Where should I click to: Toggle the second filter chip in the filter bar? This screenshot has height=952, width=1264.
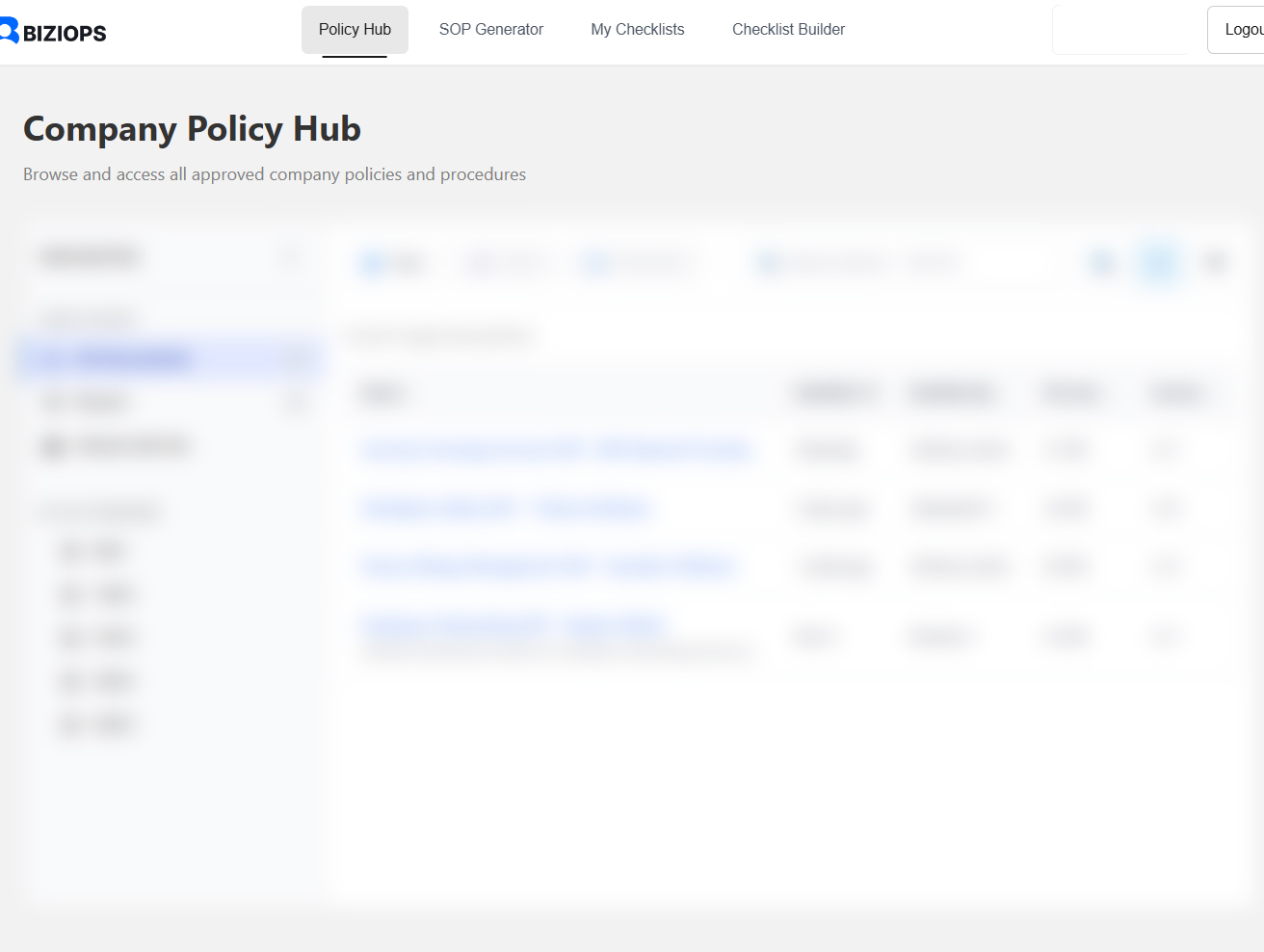(508, 262)
